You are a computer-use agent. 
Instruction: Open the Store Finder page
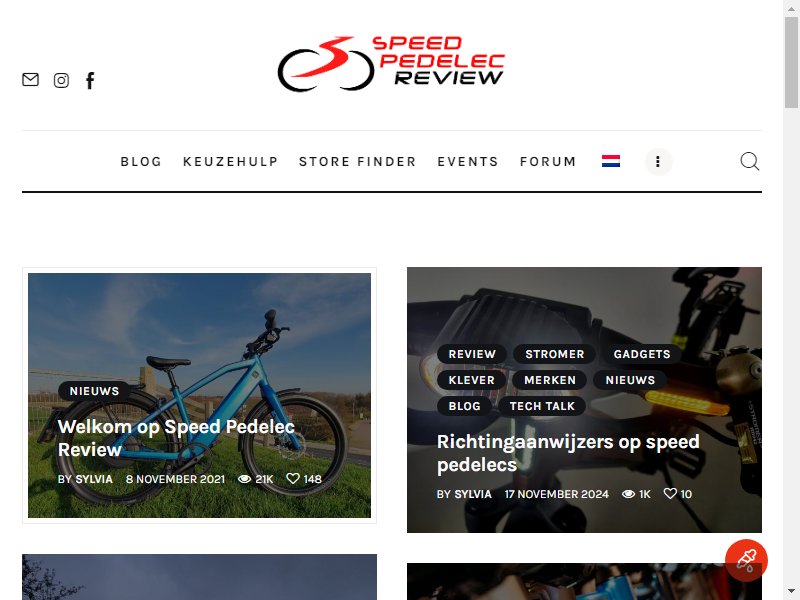[x=358, y=162]
